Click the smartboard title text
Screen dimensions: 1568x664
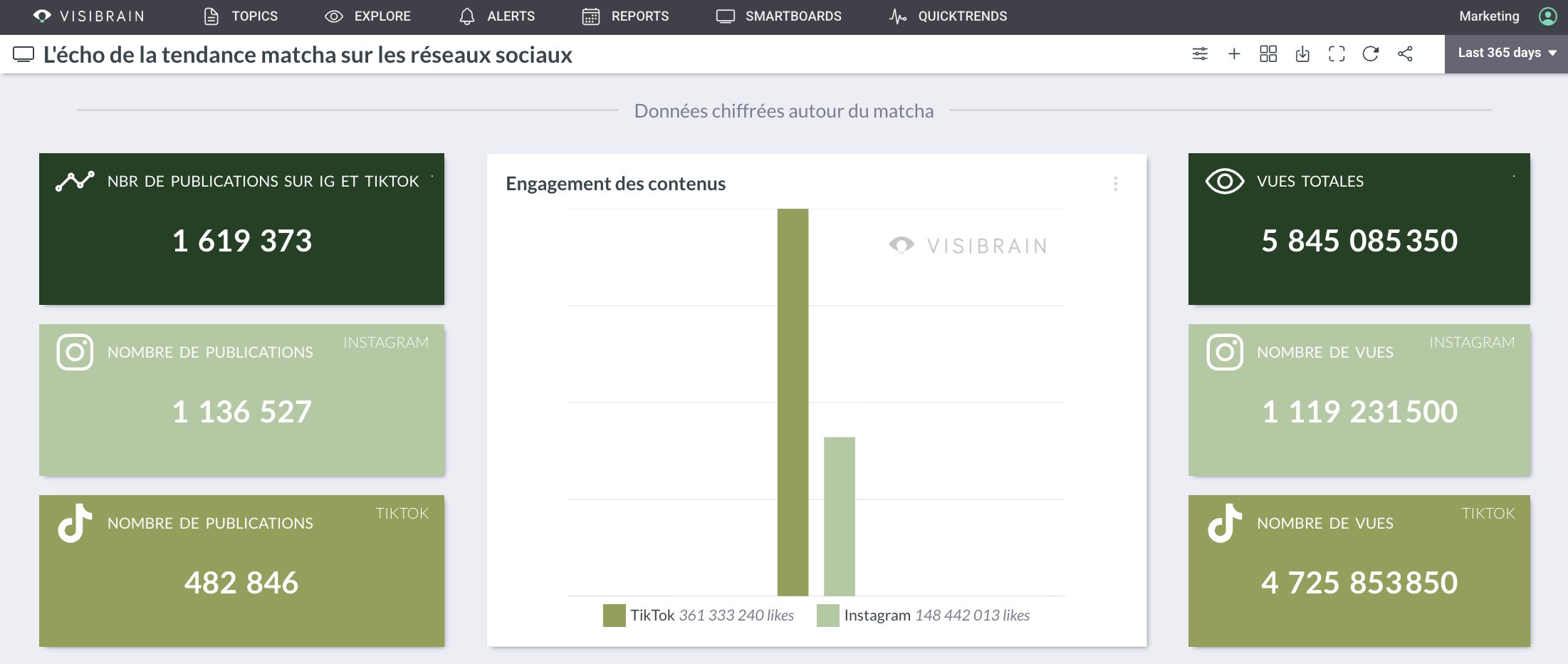tap(308, 54)
